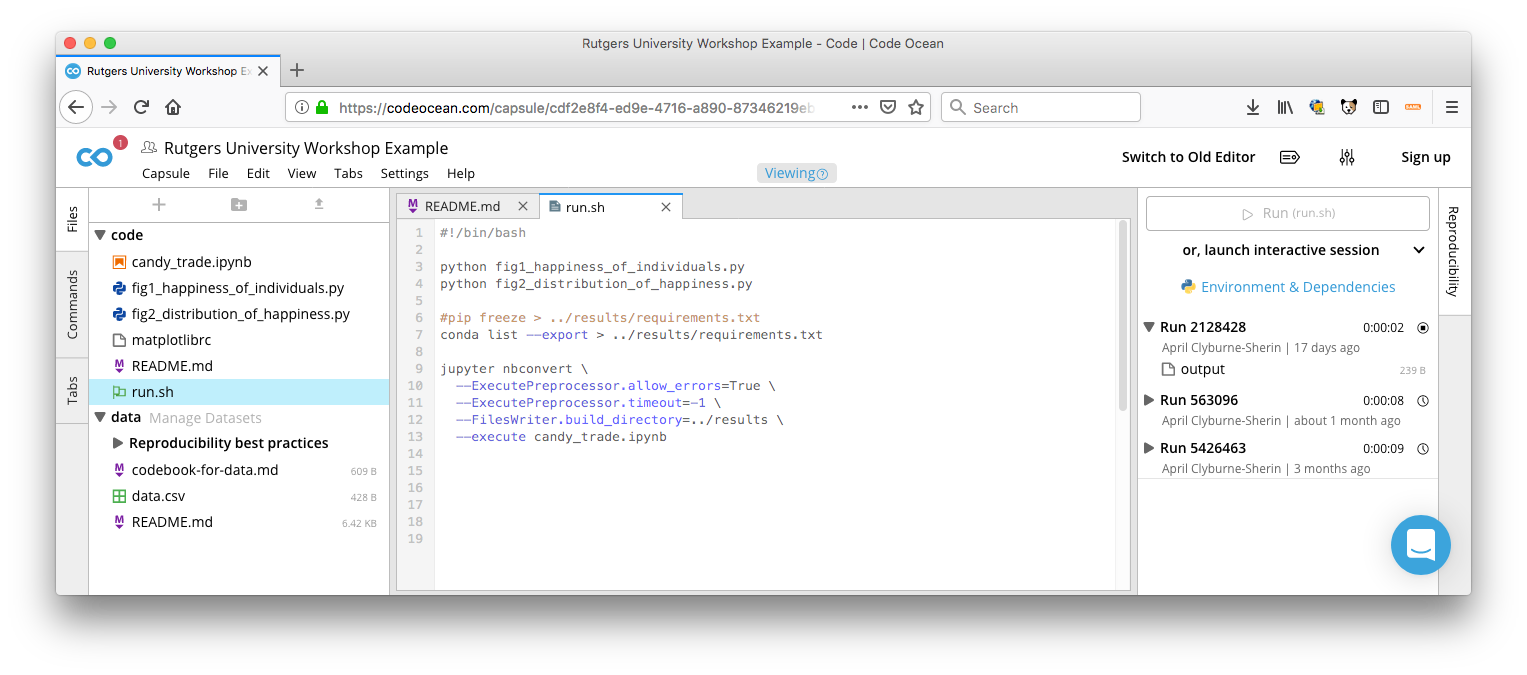Image resolution: width=1527 pixels, height=675 pixels.
Task: Reload the page with the refresh icon
Action: click(x=141, y=107)
